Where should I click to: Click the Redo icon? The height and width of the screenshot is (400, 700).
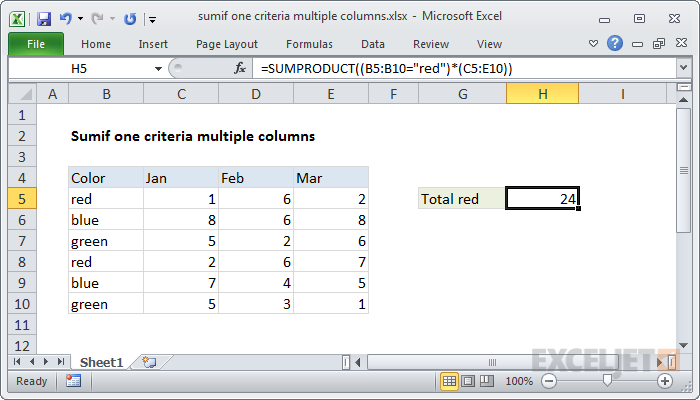pyautogui.click(x=97, y=19)
